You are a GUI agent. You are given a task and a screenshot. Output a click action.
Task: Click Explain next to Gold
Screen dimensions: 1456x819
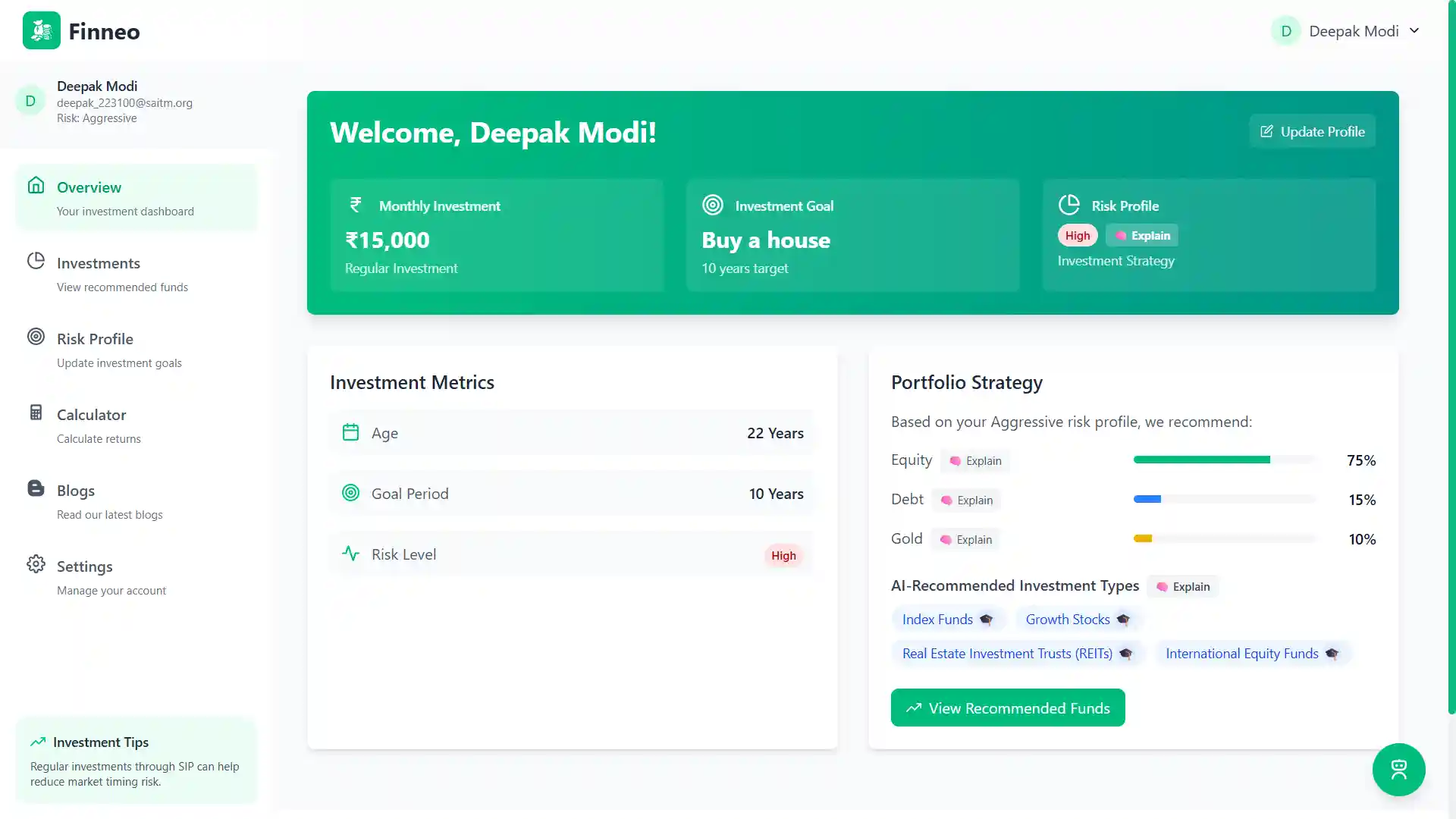(x=965, y=539)
